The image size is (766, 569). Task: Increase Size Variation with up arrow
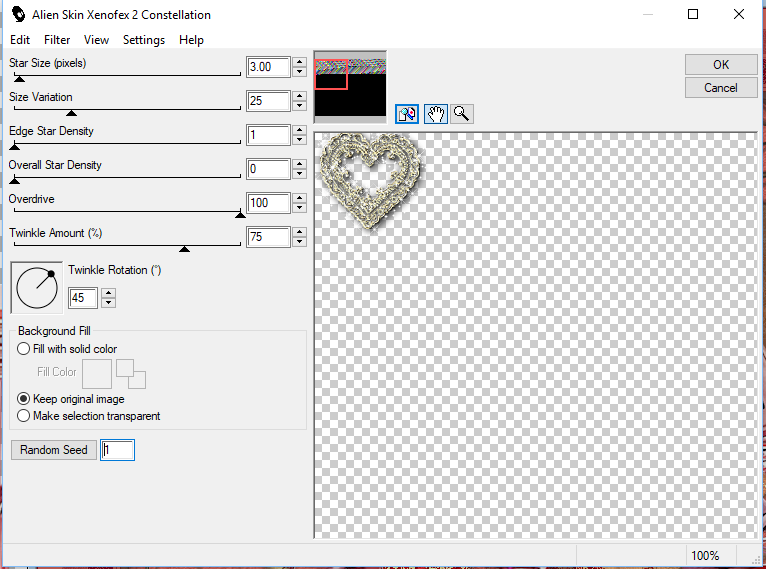(x=299, y=96)
